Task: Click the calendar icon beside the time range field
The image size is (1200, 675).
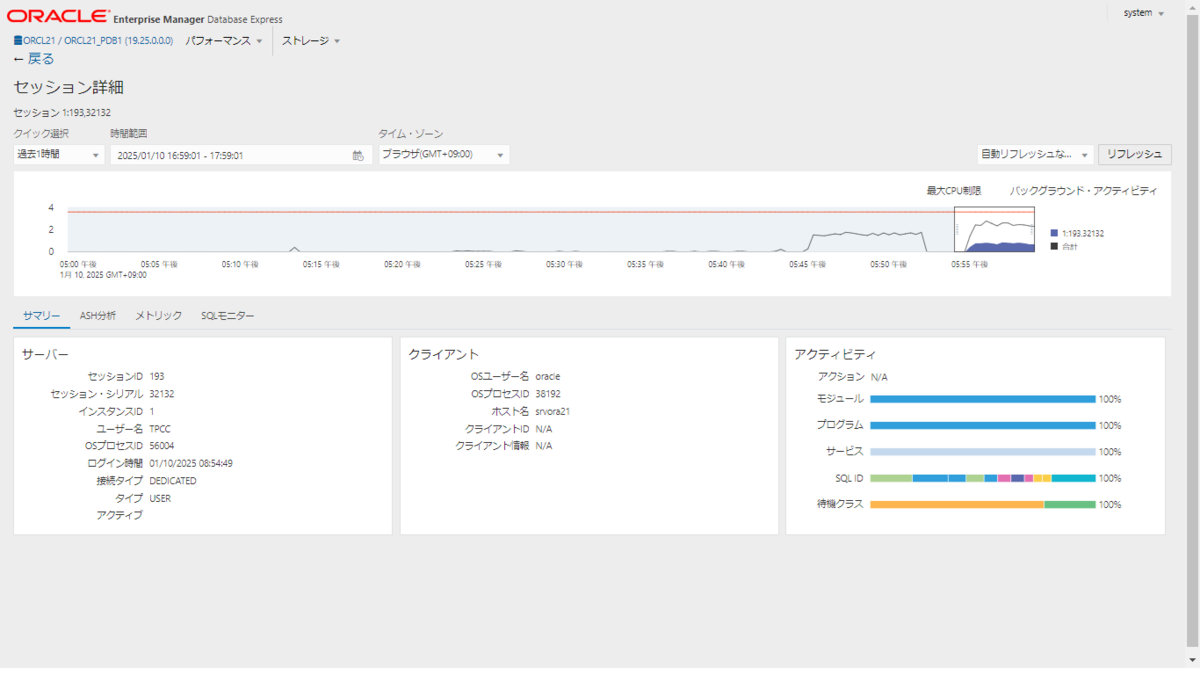Action: [x=358, y=154]
